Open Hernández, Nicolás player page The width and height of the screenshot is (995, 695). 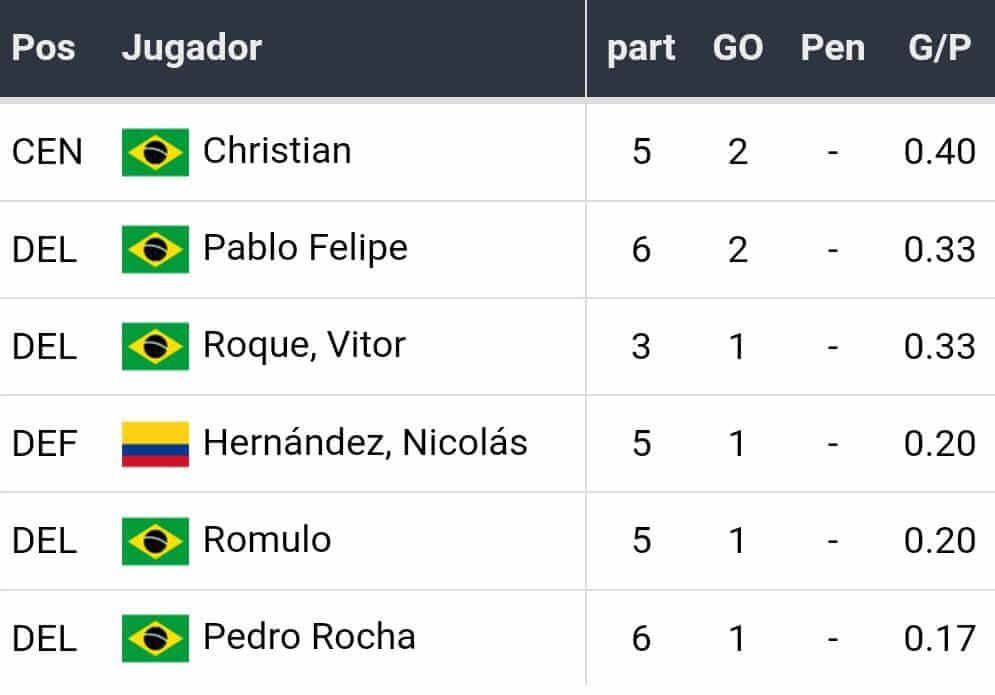point(365,442)
